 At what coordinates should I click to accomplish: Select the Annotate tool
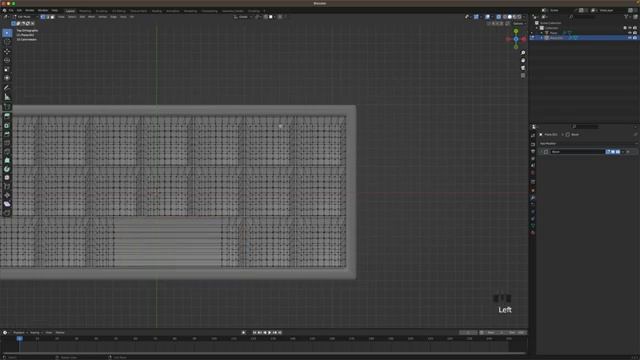(x=7, y=88)
